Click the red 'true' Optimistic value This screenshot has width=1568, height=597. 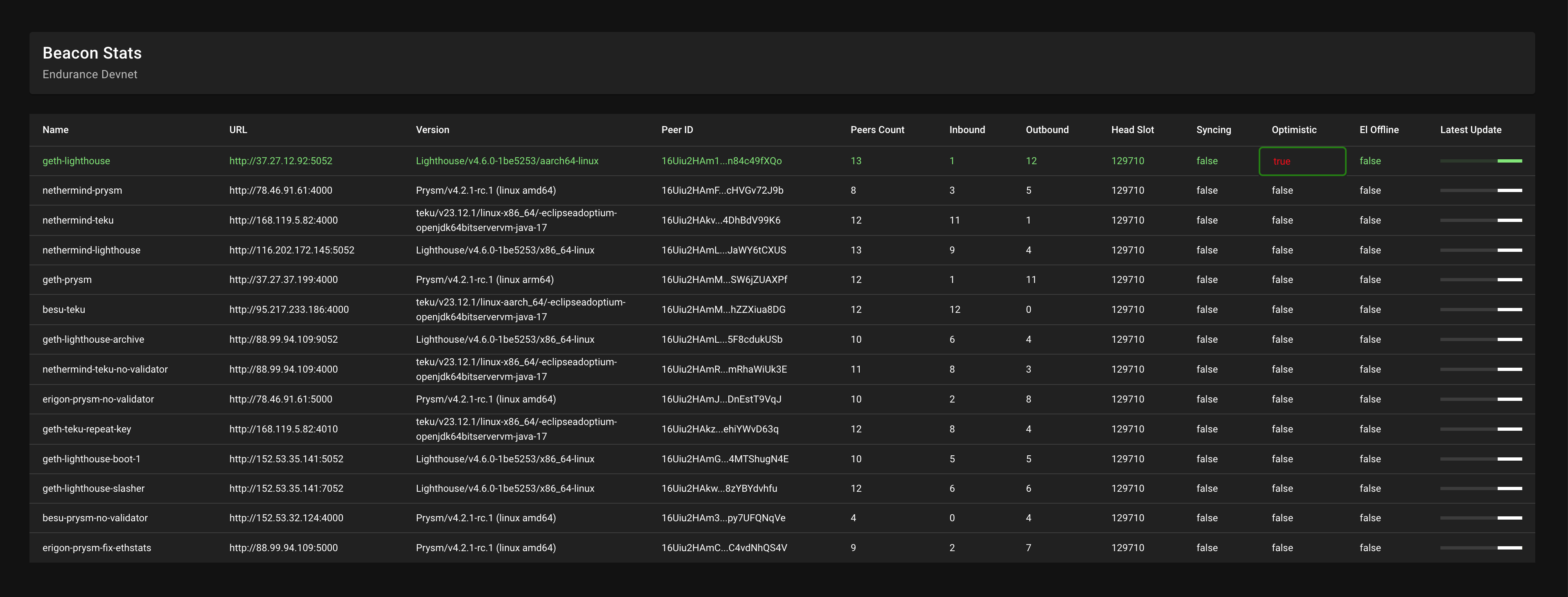tap(1281, 161)
